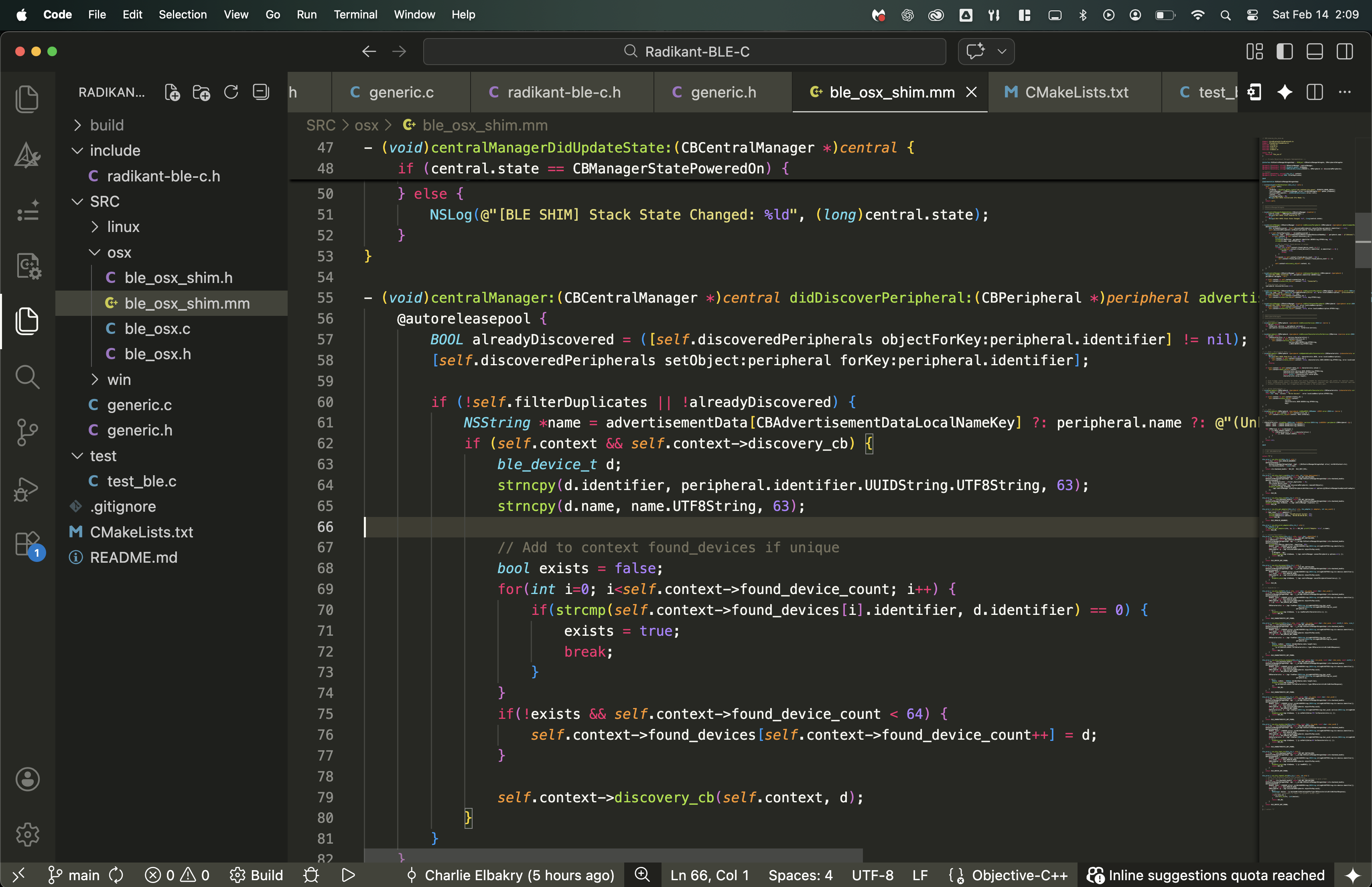
Task: Open the Search view in activity bar
Action: click(x=27, y=377)
